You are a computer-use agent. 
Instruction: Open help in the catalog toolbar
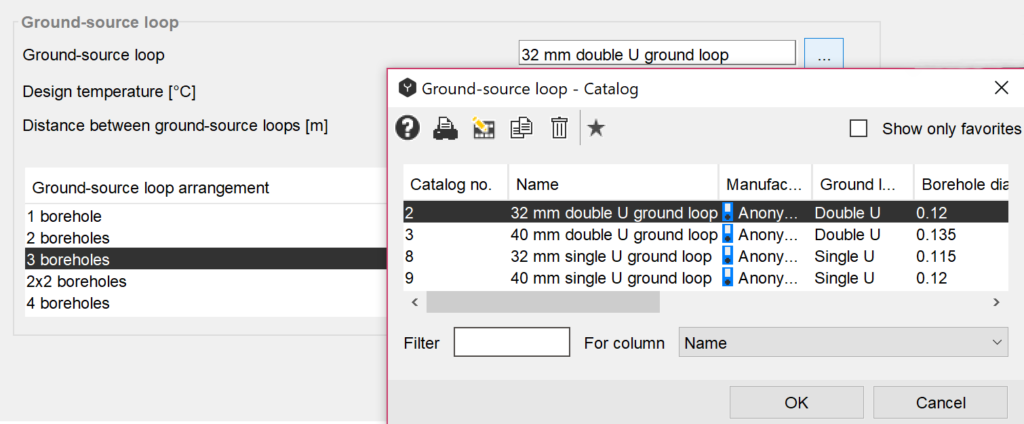408,128
